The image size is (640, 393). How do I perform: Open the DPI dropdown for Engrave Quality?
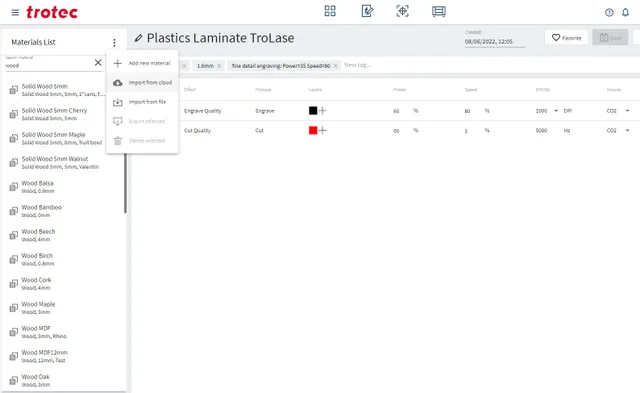click(x=556, y=111)
